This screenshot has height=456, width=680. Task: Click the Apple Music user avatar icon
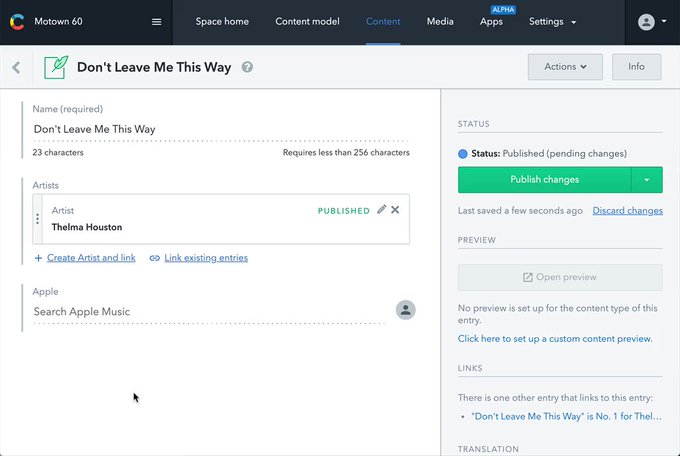coord(405,310)
